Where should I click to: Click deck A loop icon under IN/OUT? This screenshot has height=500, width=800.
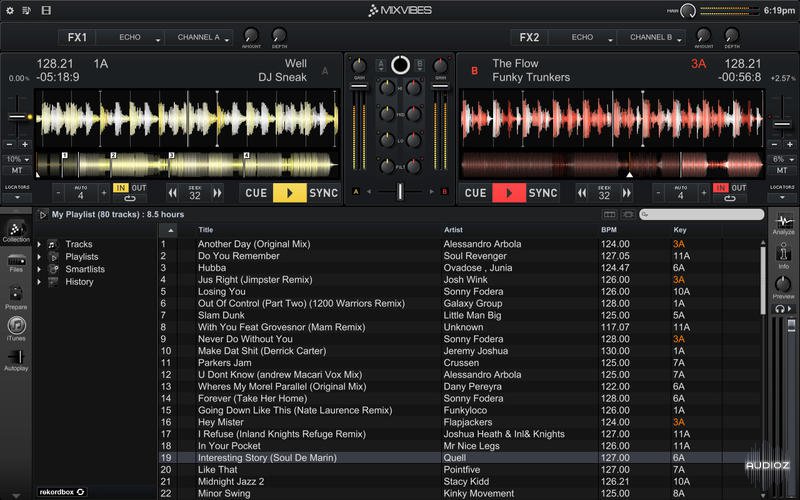pyautogui.click(x=130, y=198)
